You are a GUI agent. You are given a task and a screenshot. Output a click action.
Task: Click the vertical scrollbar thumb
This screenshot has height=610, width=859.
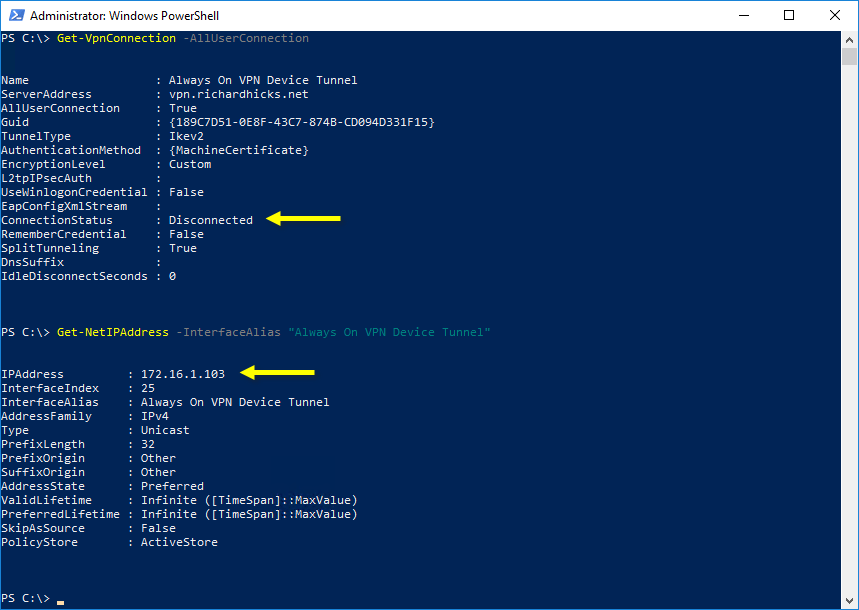point(849,56)
